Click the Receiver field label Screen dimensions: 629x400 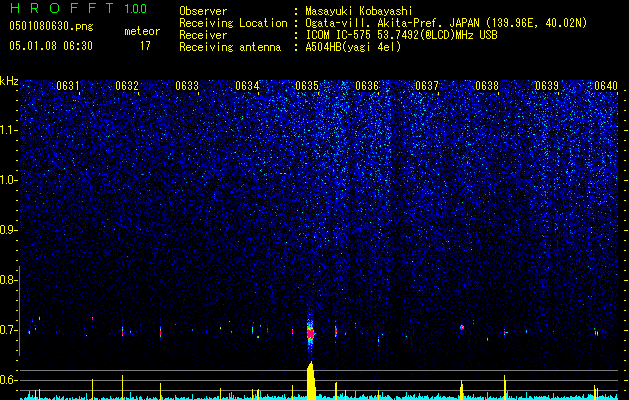point(203,35)
